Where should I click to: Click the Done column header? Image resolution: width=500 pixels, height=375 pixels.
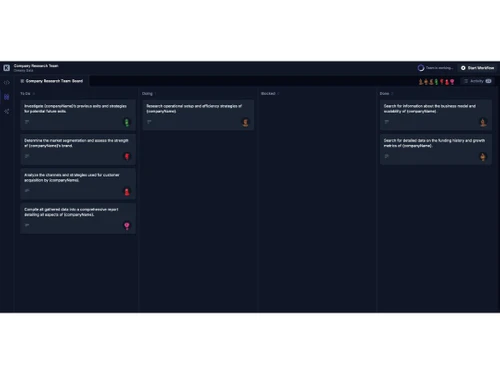pyautogui.click(x=384, y=94)
